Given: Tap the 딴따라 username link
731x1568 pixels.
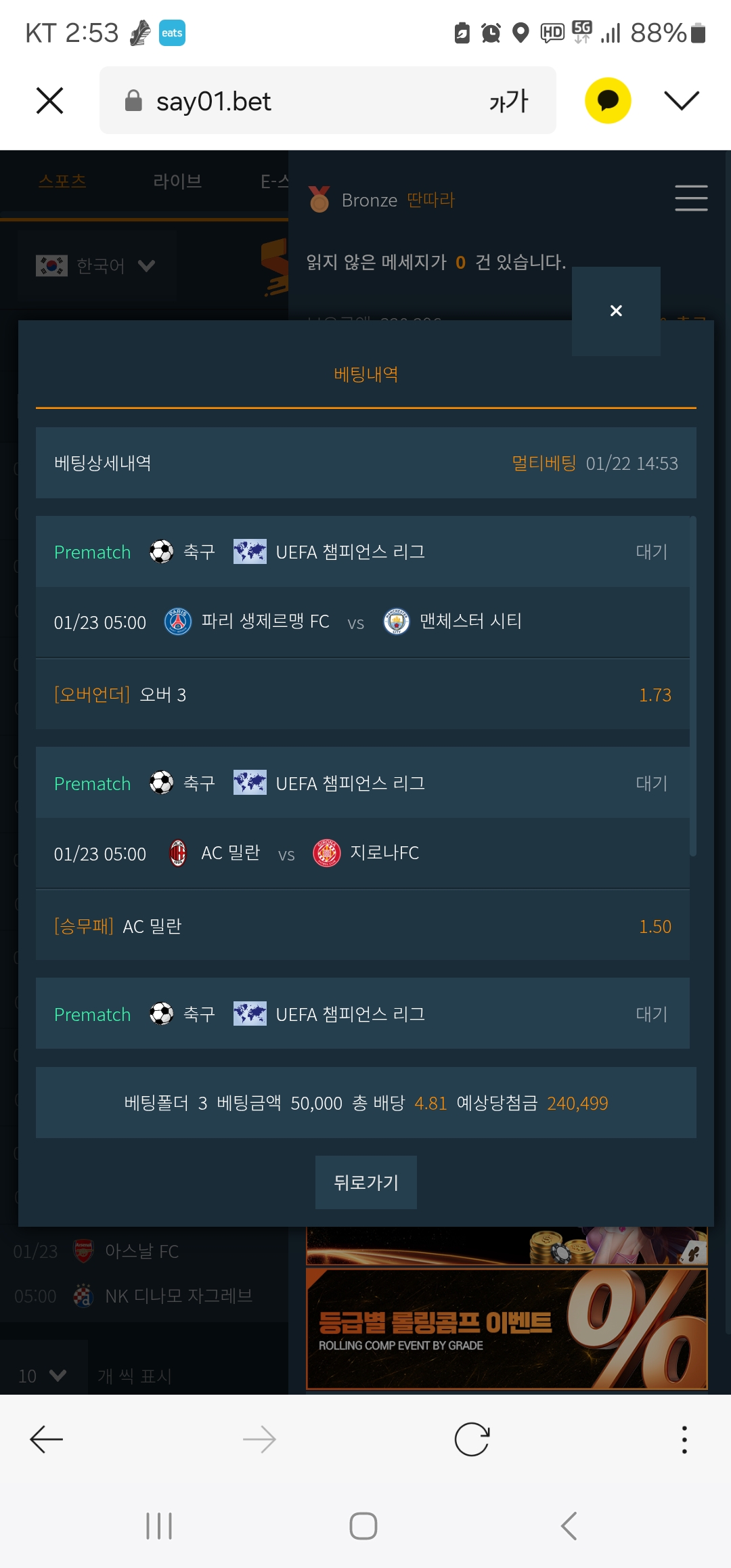Looking at the screenshot, I should [x=430, y=200].
